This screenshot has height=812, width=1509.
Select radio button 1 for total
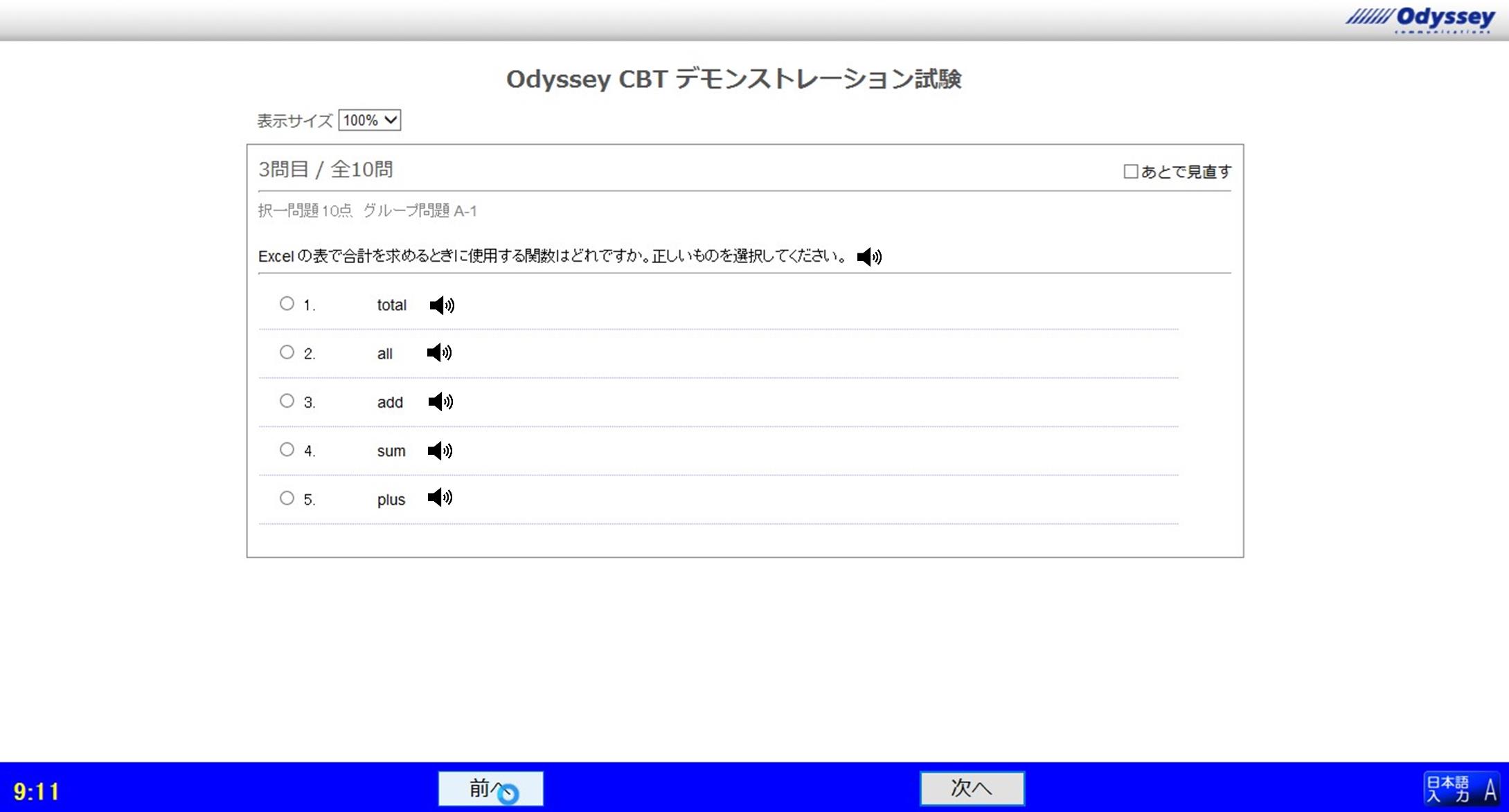pos(287,304)
